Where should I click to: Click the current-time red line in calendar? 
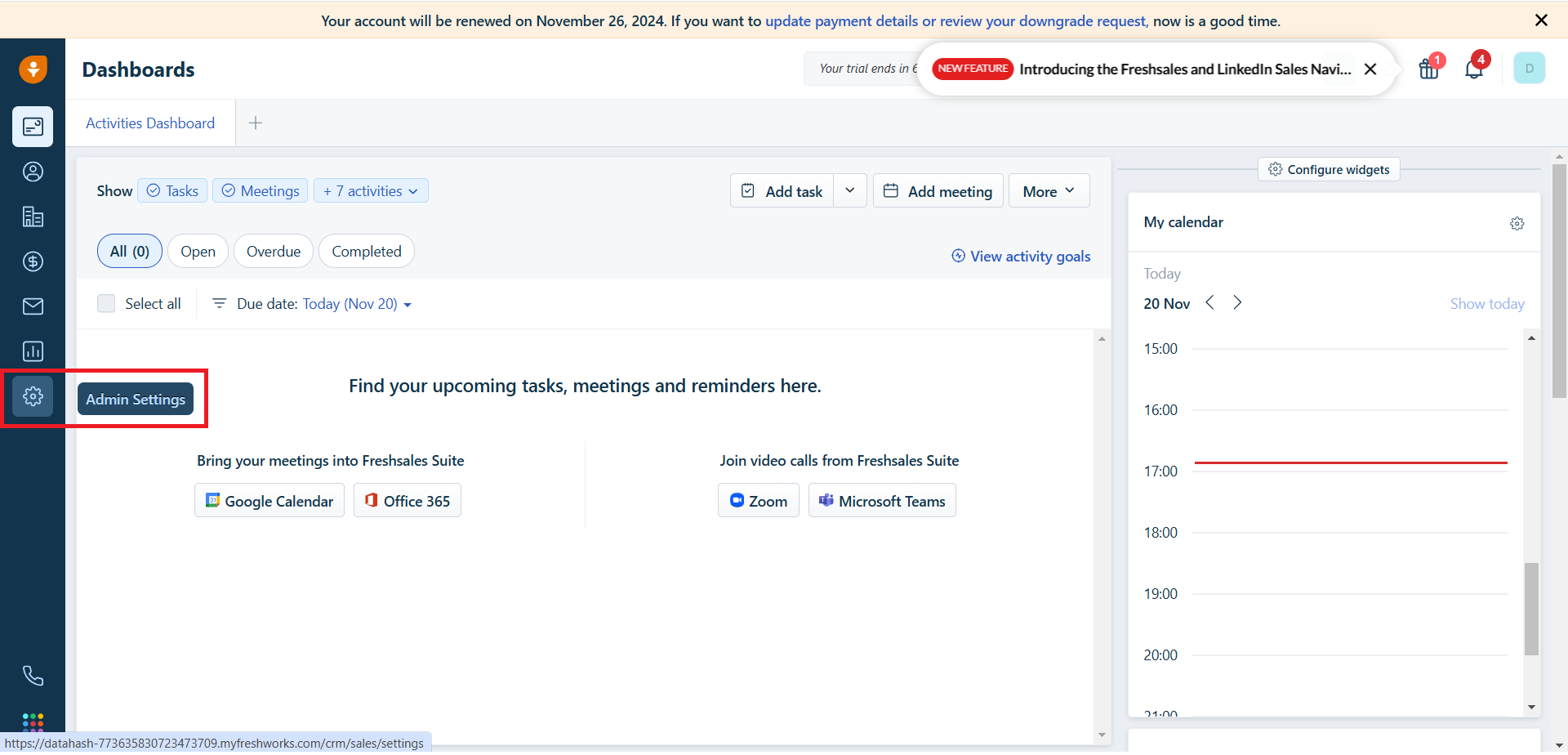1351,462
